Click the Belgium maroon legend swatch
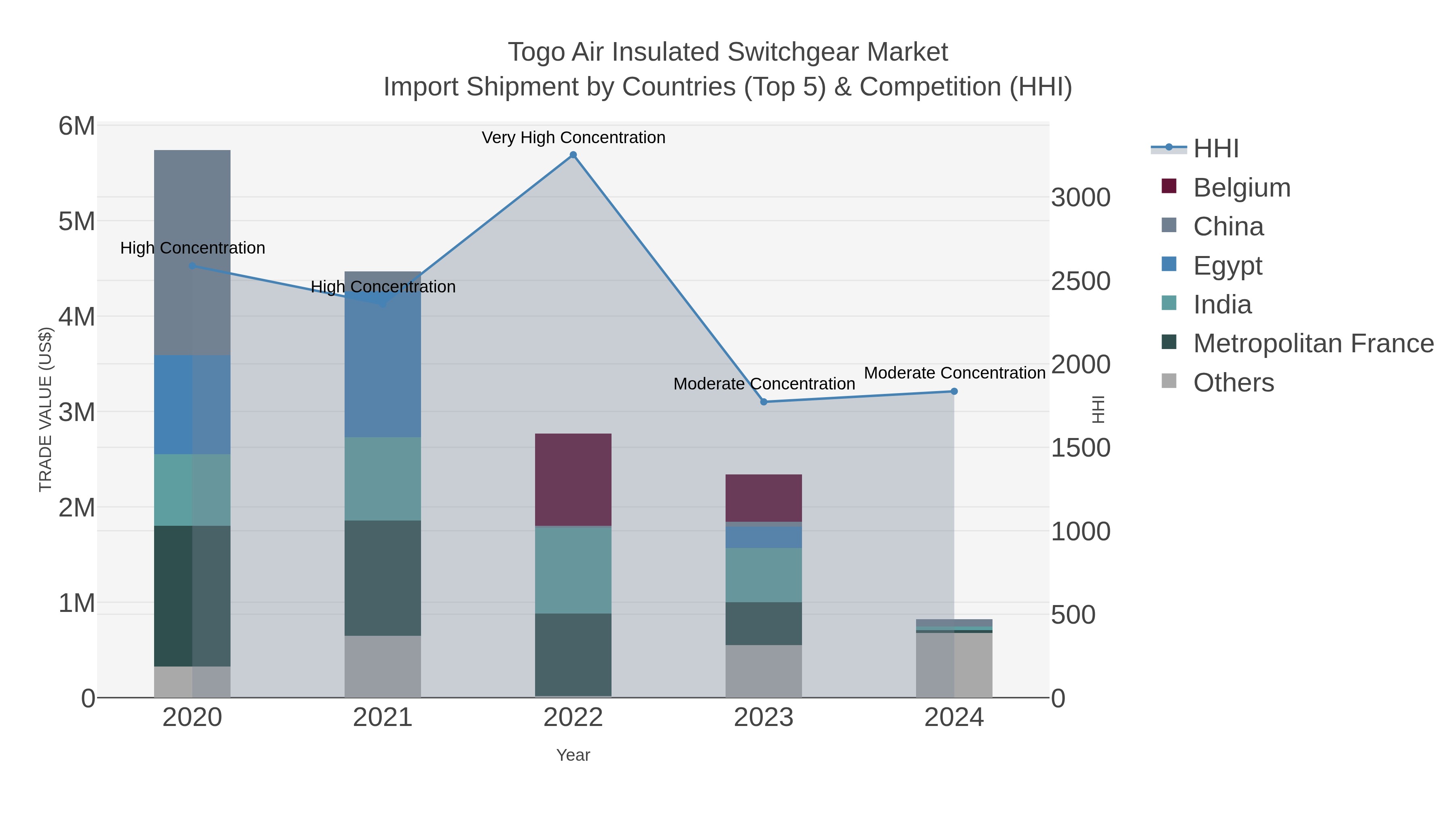 click(1169, 186)
